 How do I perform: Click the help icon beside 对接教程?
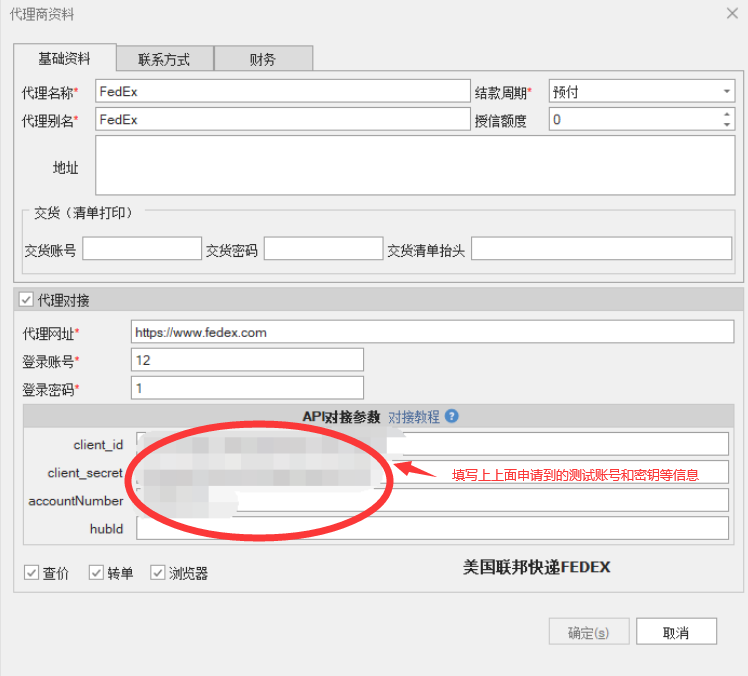[452, 416]
